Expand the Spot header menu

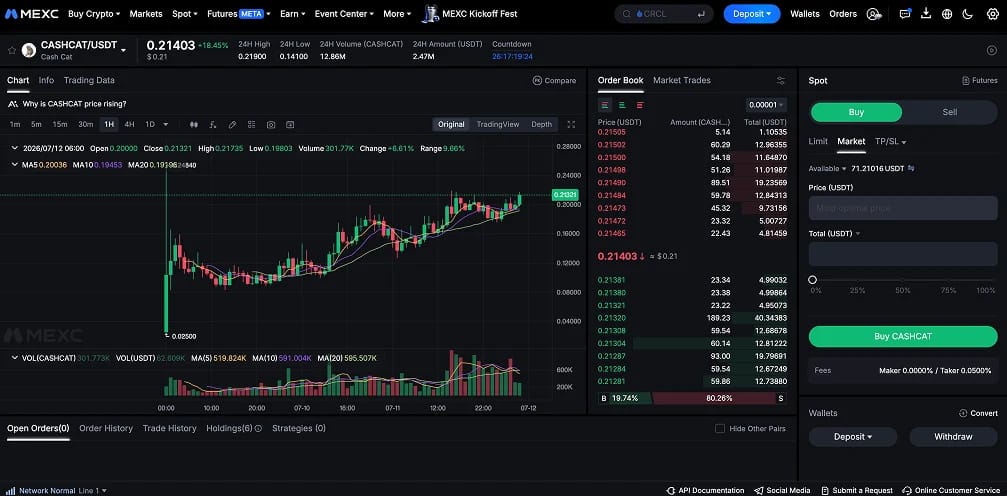tap(185, 13)
